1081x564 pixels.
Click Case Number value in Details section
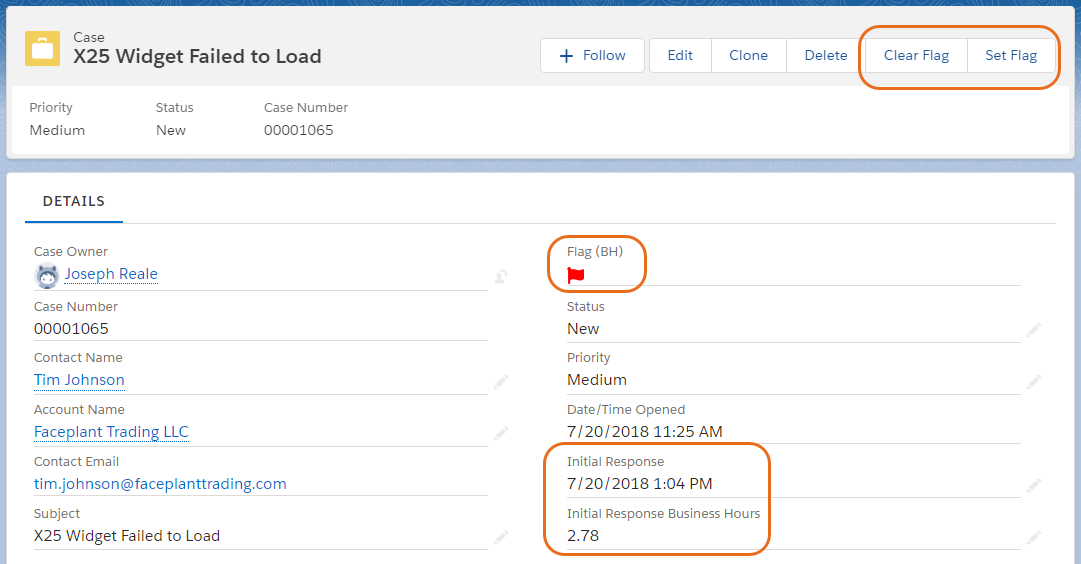[x=71, y=329]
